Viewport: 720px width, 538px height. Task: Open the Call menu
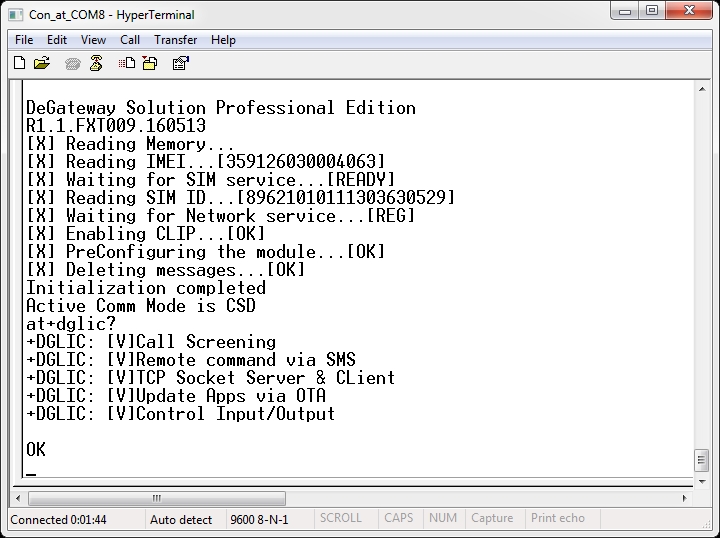point(130,40)
